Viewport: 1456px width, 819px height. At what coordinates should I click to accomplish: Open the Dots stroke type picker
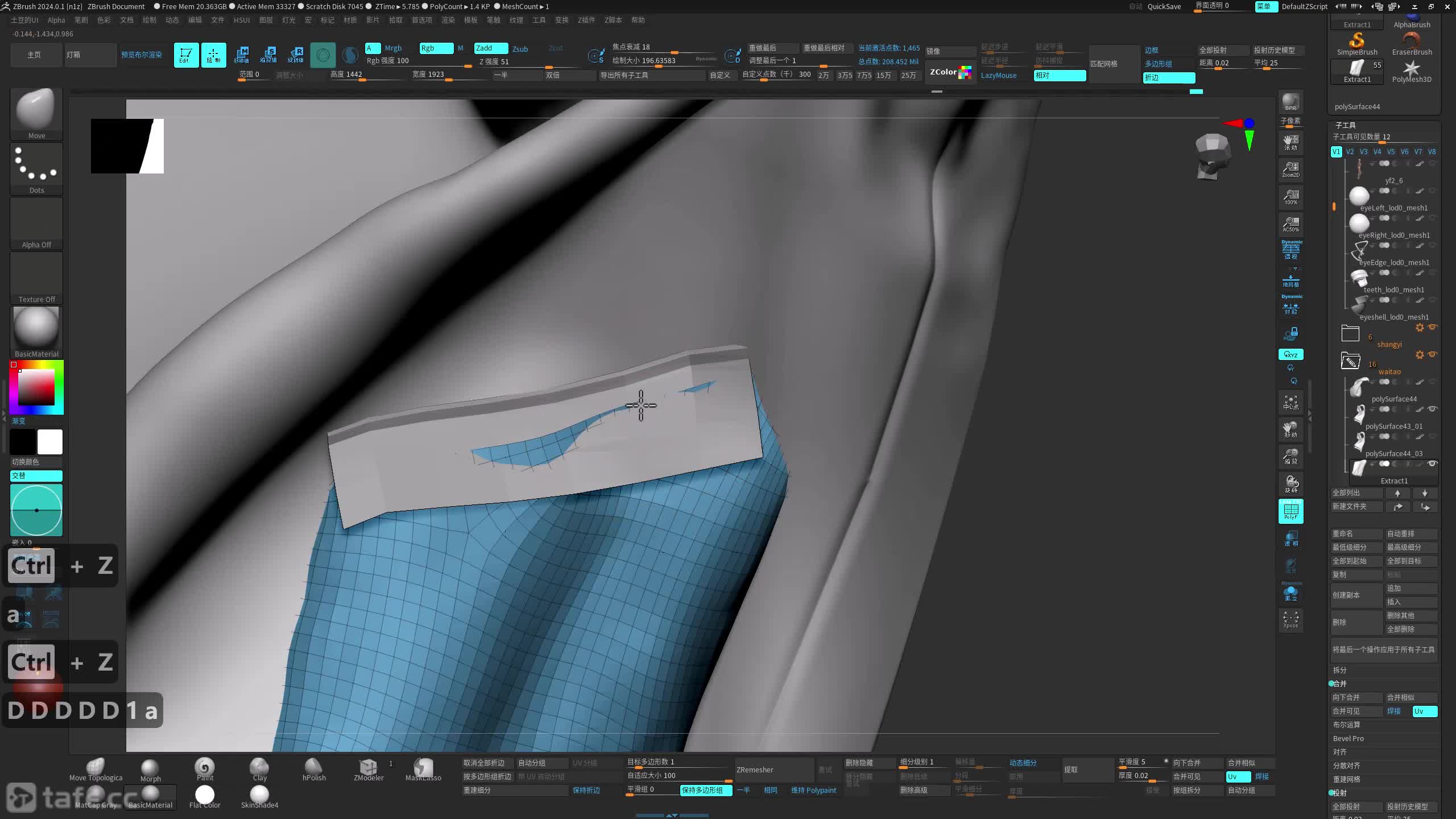[36, 168]
